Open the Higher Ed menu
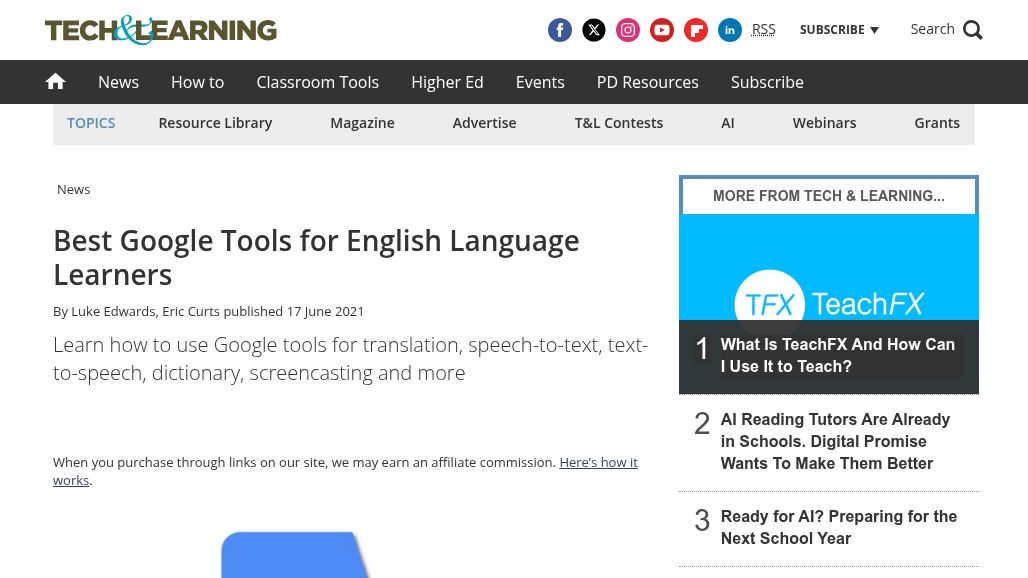Screen dimensions: 1028x578 447,82
